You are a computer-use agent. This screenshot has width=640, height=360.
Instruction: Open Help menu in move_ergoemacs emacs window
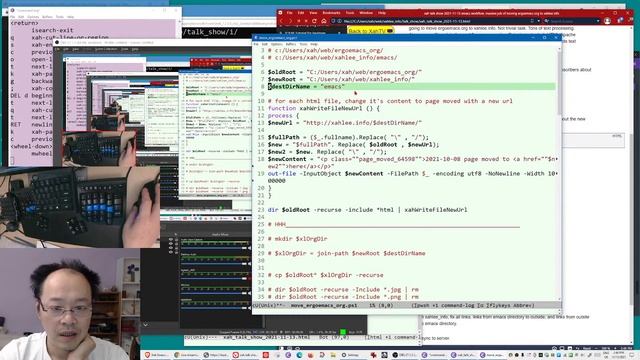[314, 44]
